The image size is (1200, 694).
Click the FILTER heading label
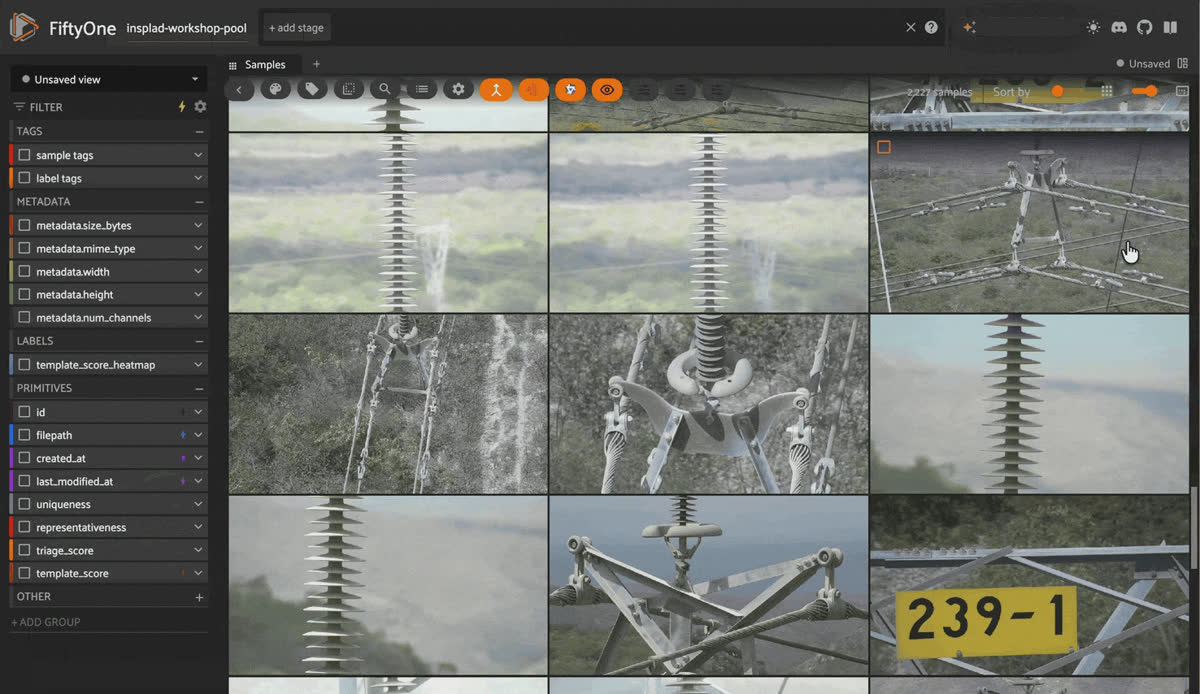pyautogui.click(x=46, y=107)
